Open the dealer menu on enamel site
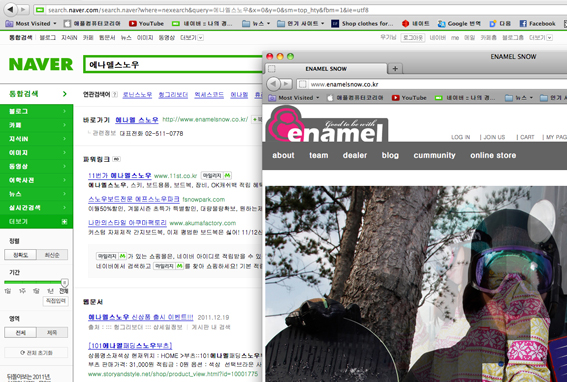Viewport: 567px width, 382px height. (x=355, y=155)
